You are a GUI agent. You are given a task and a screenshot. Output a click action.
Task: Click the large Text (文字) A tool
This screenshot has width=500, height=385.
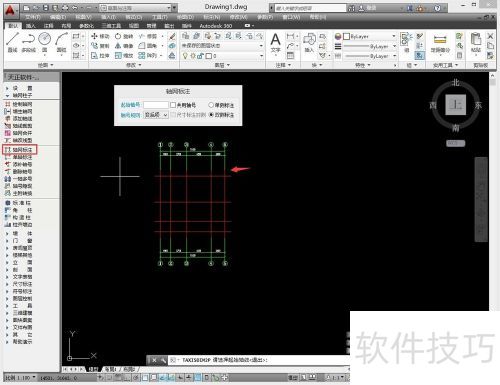[275, 43]
